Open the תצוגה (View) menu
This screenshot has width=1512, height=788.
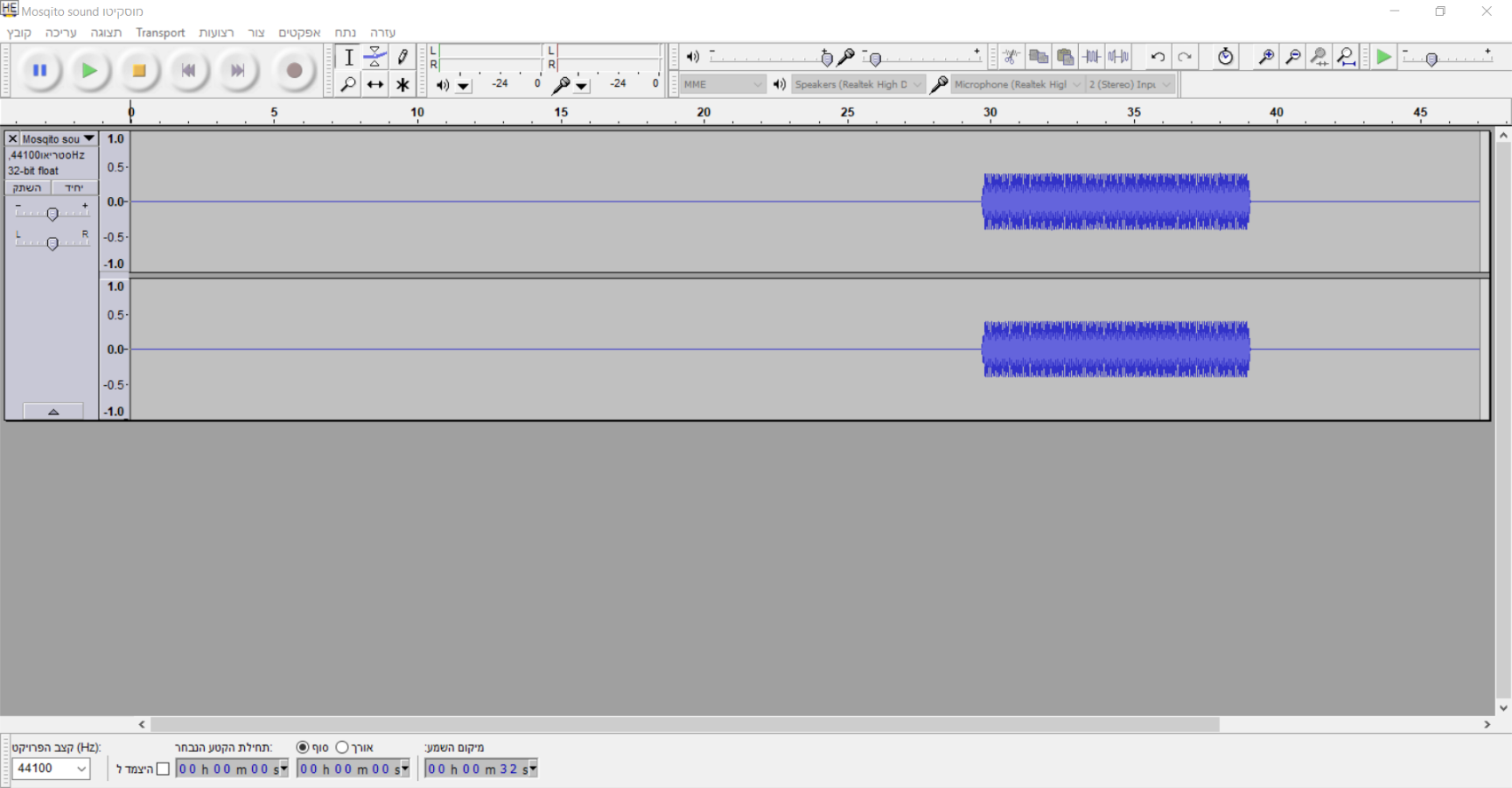(x=106, y=32)
